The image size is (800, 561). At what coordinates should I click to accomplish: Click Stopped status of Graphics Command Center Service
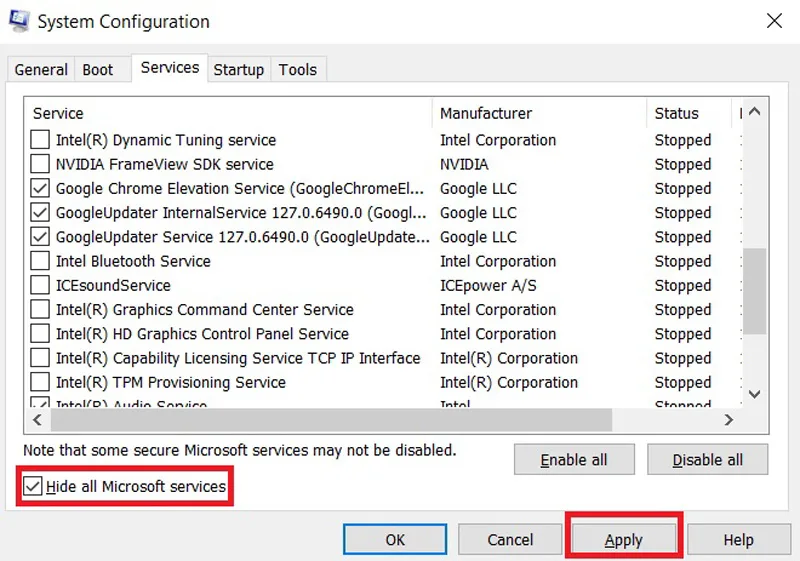pyautogui.click(x=683, y=309)
